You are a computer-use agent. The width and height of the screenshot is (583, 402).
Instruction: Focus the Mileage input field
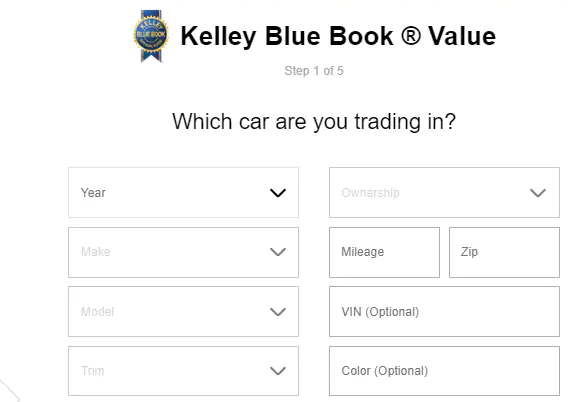(384, 252)
